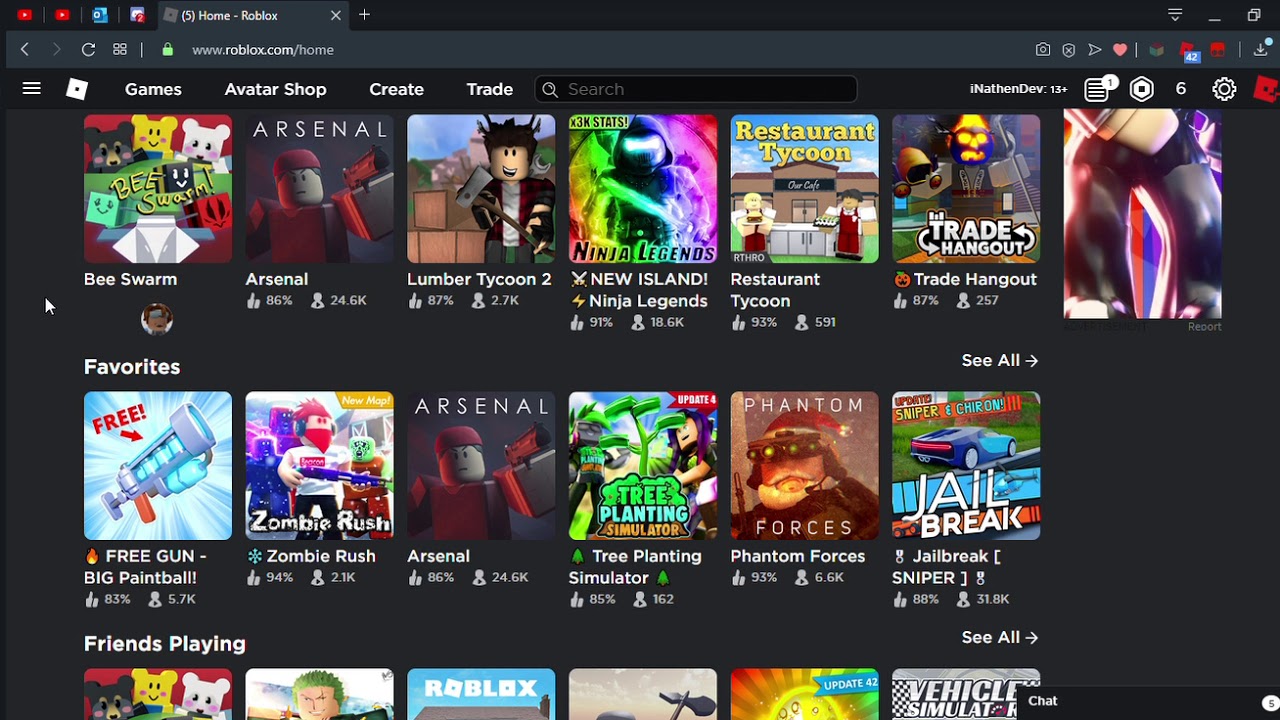Open Ninja Legends game thumbnail
Viewport: 1280px width, 720px height.
click(x=643, y=189)
